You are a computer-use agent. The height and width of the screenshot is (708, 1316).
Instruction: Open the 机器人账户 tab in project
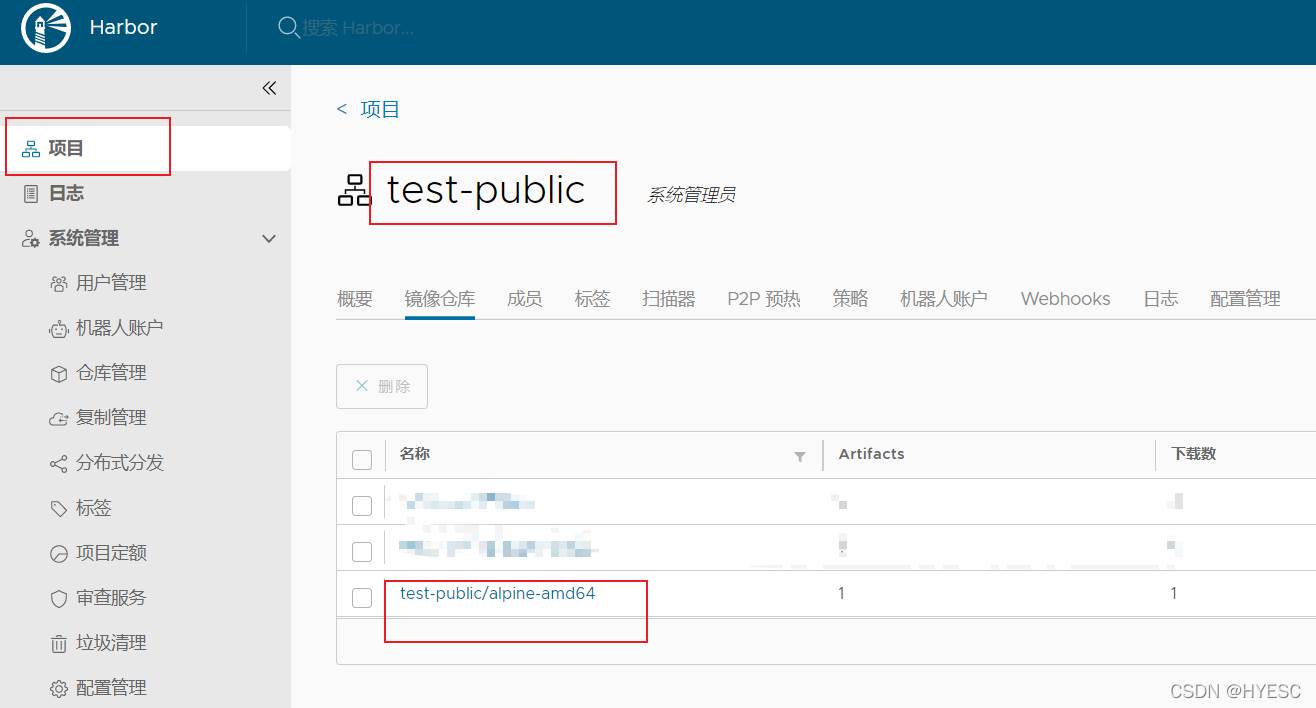tap(944, 298)
